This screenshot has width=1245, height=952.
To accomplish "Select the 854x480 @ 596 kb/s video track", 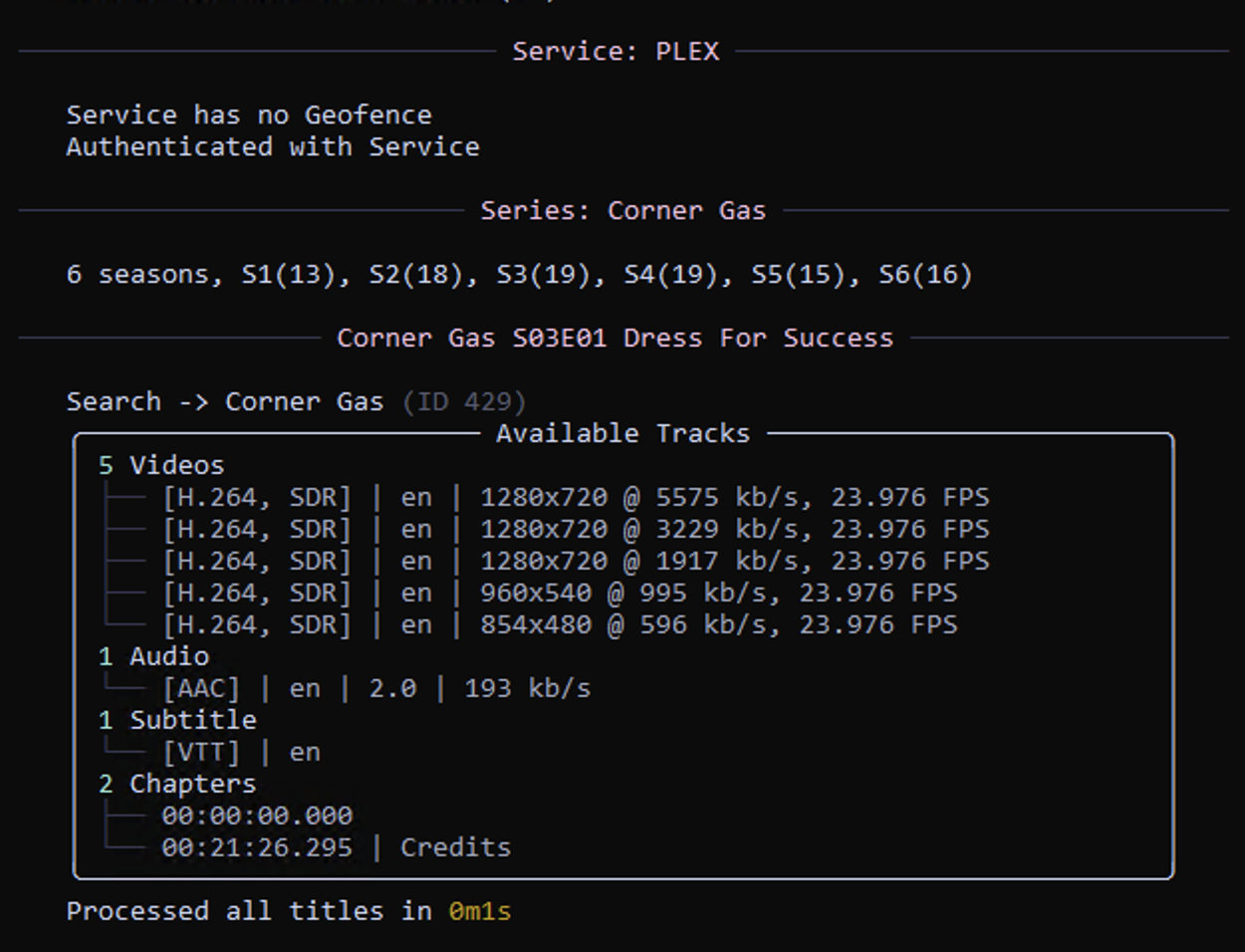I will tap(560, 625).
